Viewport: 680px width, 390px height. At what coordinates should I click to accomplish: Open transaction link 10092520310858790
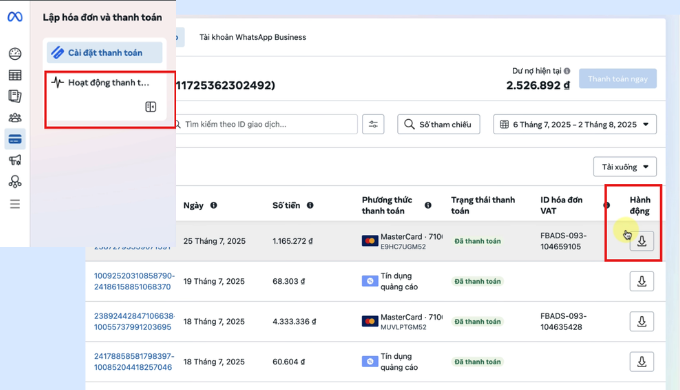click(x=134, y=281)
